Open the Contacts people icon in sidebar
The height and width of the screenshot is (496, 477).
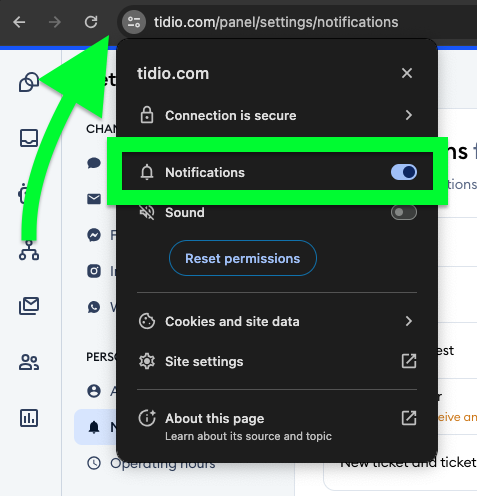[29, 362]
